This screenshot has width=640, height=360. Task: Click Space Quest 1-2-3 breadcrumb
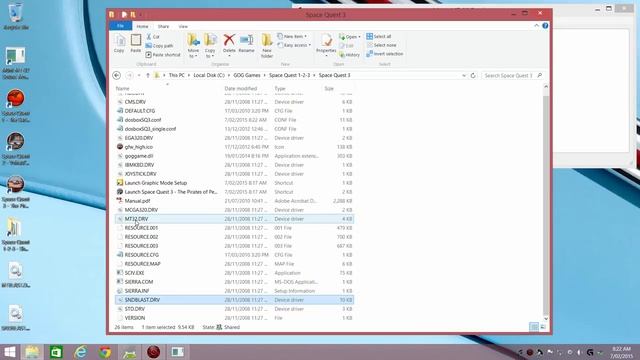(289, 76)
